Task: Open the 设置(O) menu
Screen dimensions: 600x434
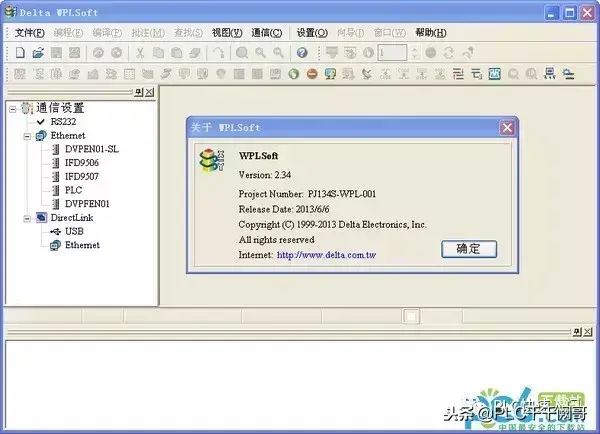Action: click(x=312, y=33)
